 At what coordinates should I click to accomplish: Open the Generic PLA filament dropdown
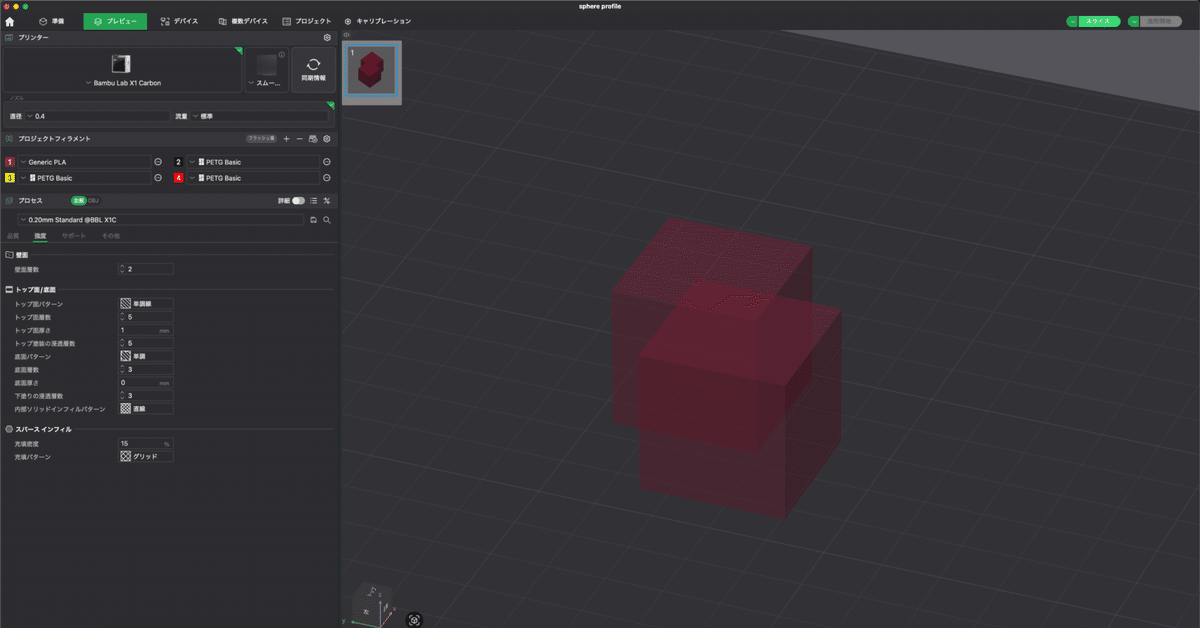tap(84, 161)
